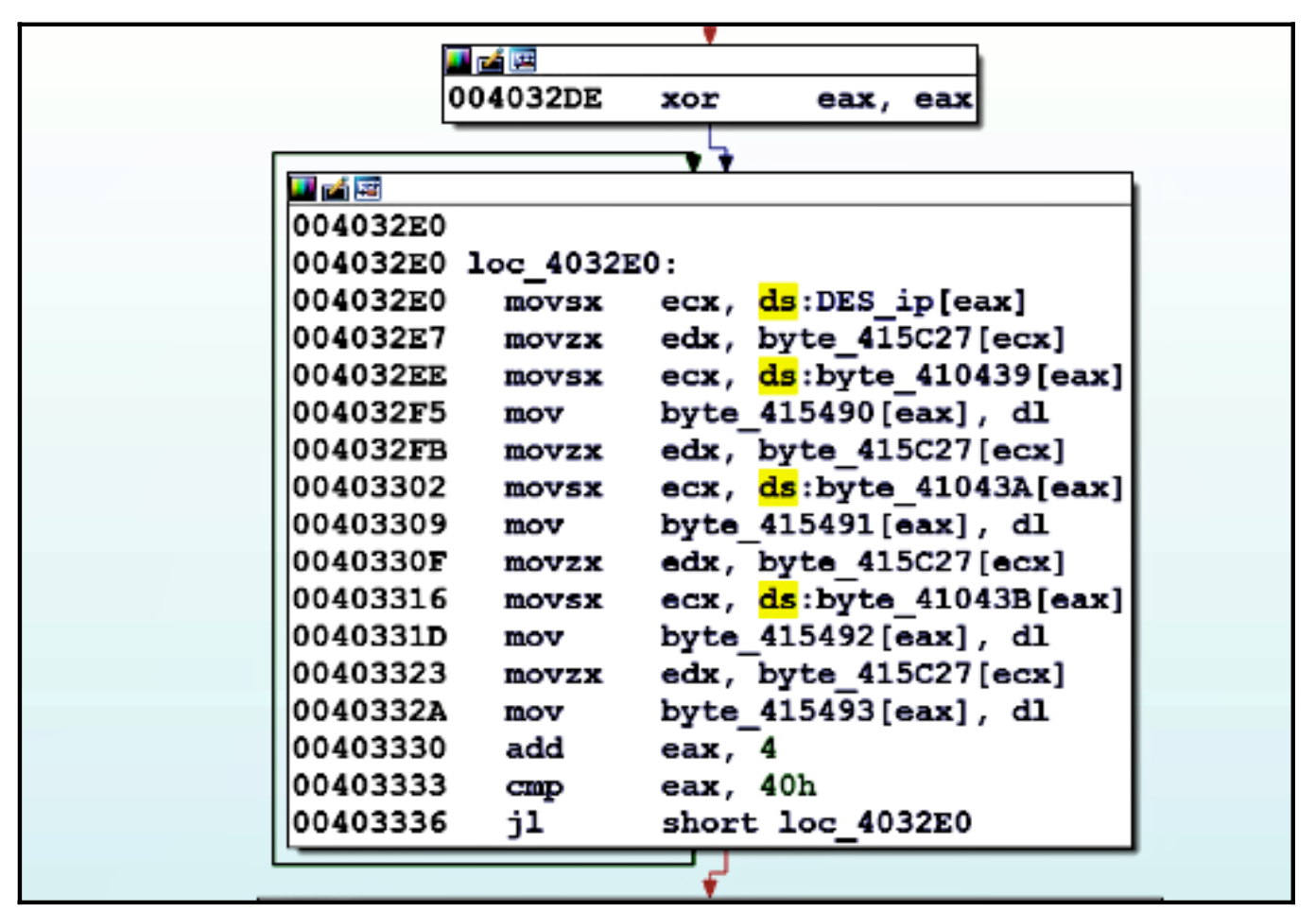The image size is (1316, 911).
Task: Click address 004032DE
Action: point(525,98)
